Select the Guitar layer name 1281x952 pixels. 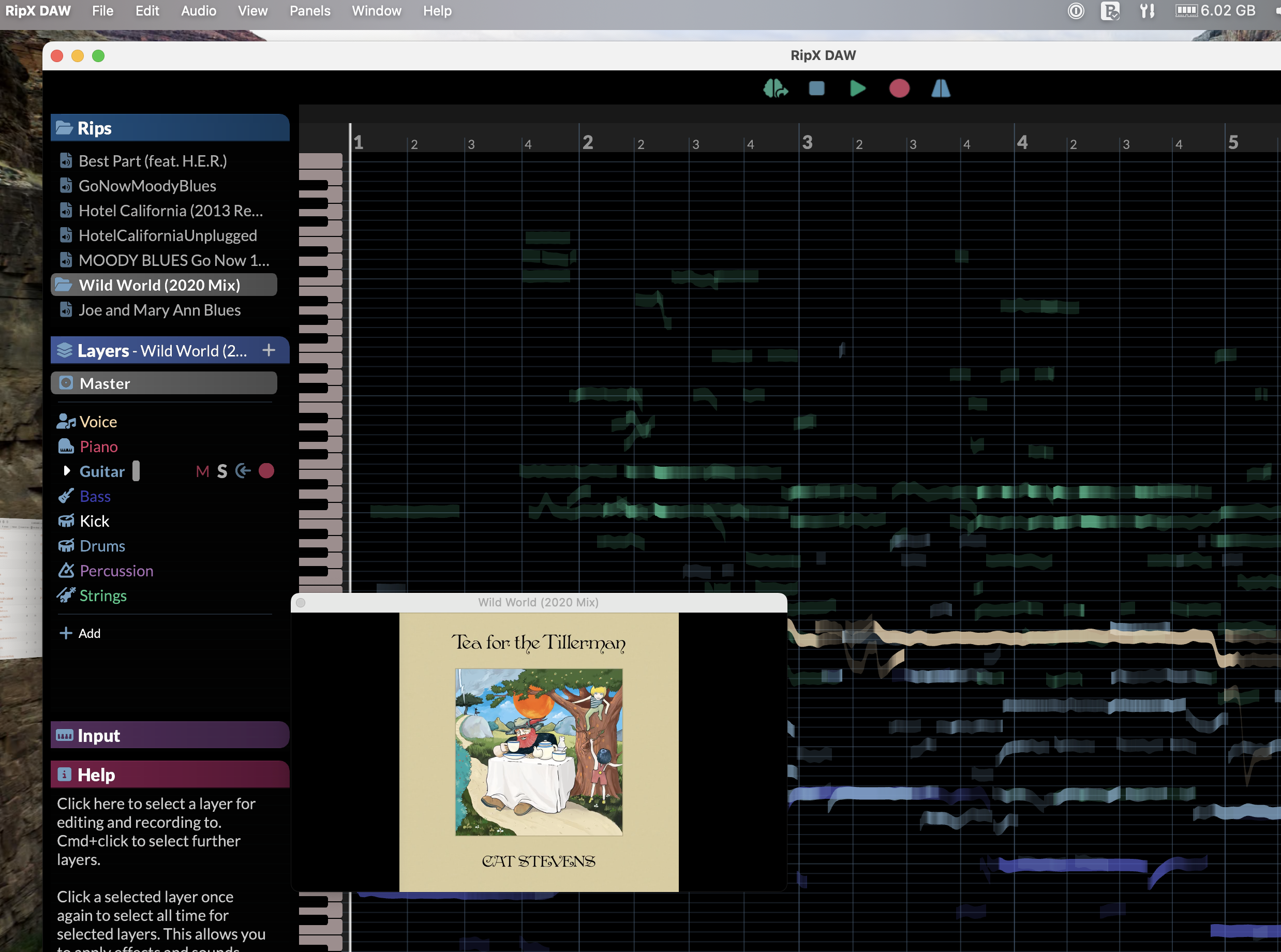(x=102, y=471)
